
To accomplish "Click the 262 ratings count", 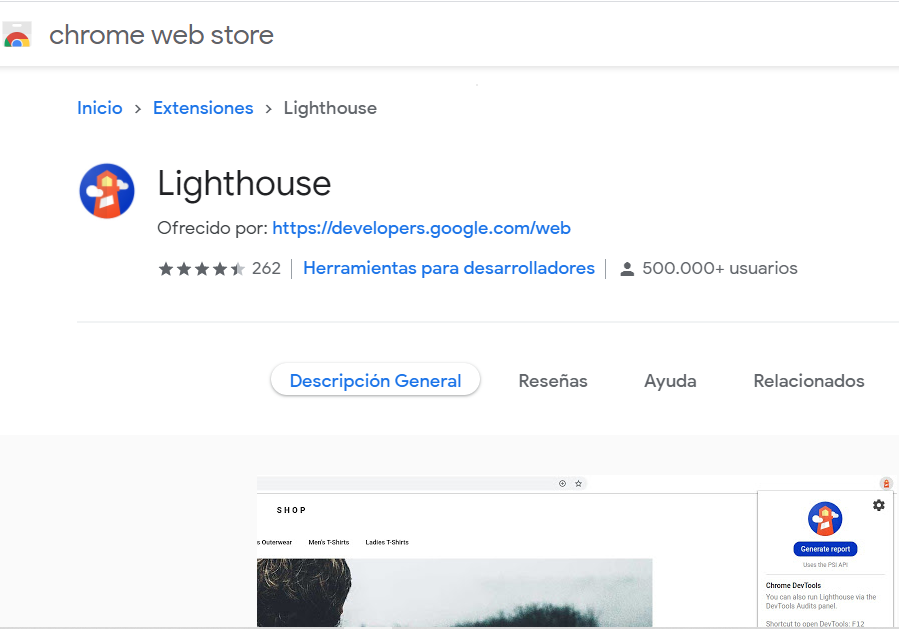I will click(x=267, y=268).
